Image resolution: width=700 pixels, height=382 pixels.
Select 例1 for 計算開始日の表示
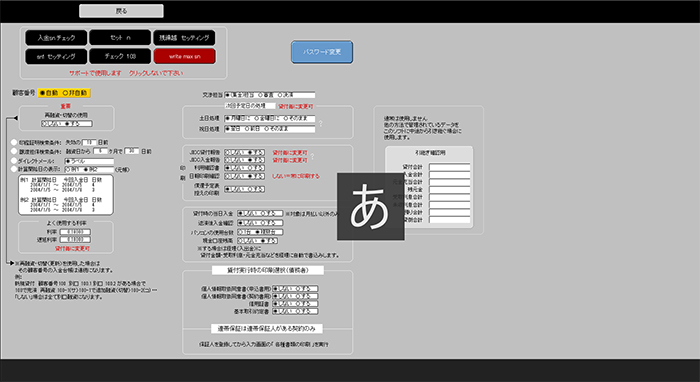(x=72, y=170)
